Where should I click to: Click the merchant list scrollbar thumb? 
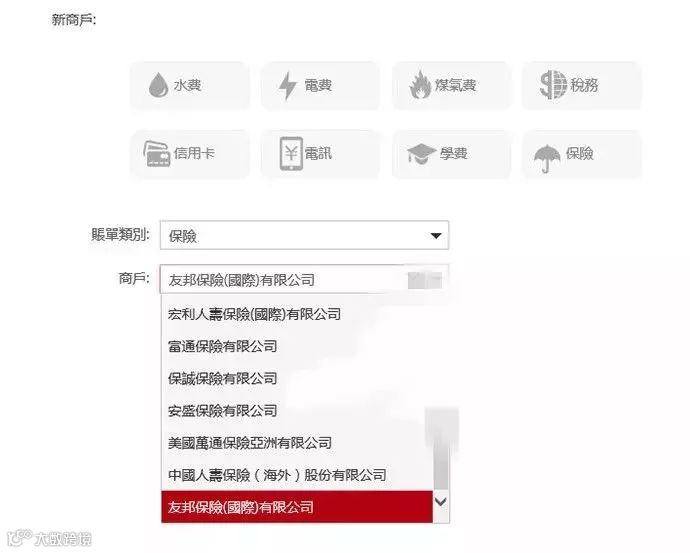click(441, 449)
